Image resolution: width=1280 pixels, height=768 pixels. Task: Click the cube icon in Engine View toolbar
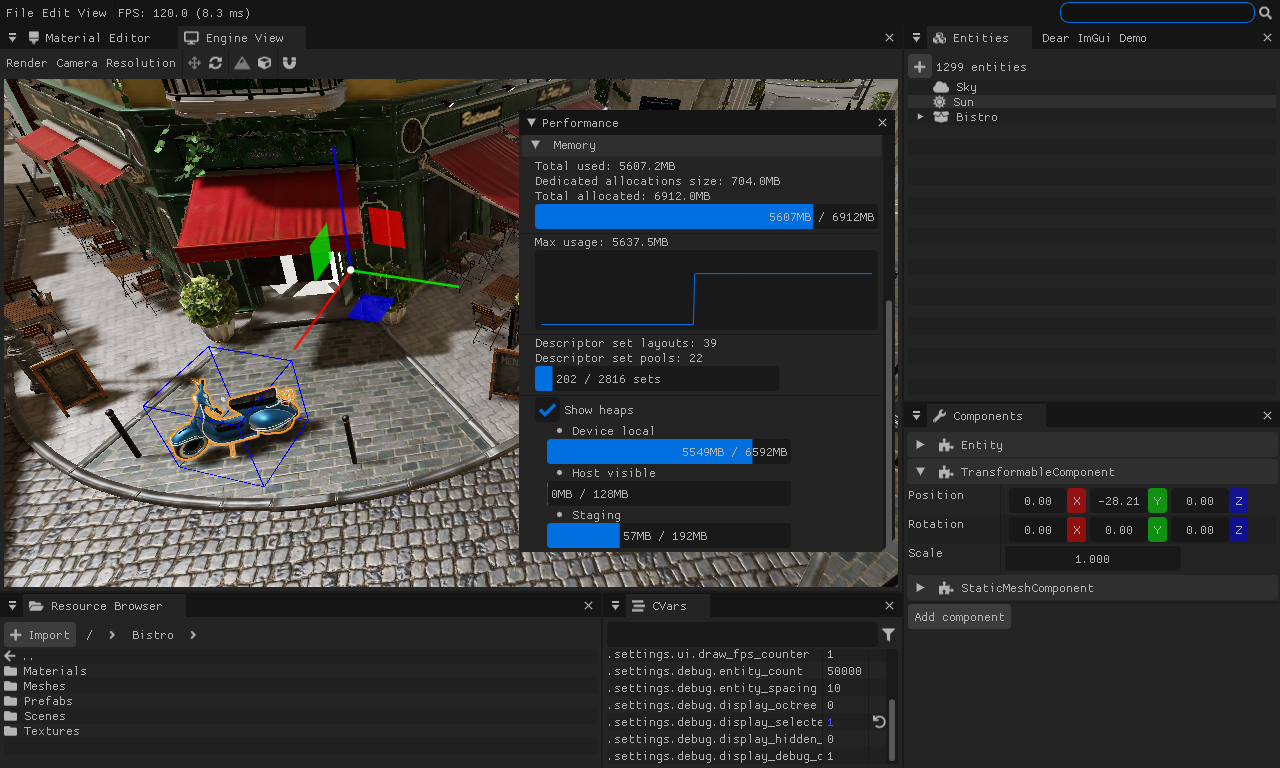(x=264, y=63)
